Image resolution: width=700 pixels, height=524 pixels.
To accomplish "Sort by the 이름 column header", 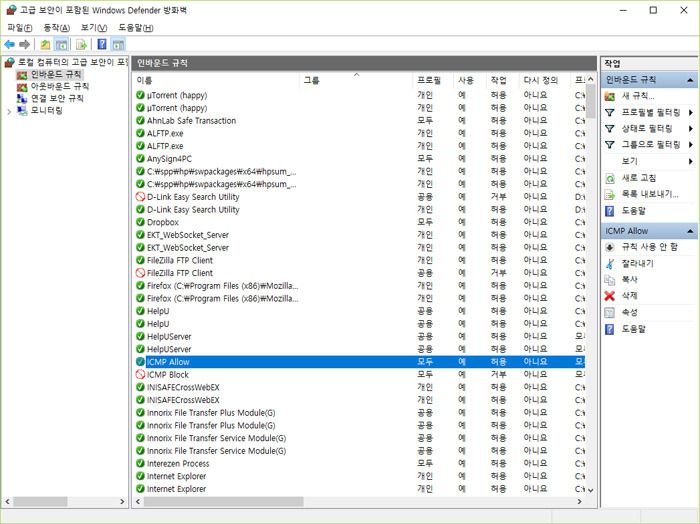I will tap(216, 80).
